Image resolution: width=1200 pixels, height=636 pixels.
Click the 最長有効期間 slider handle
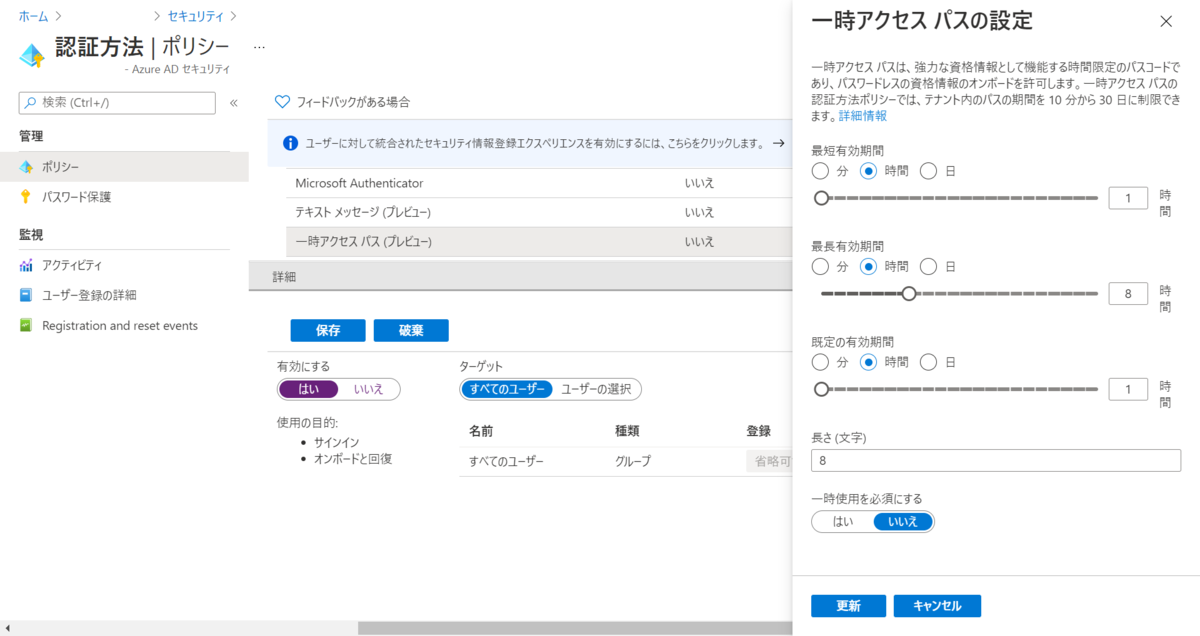tap(909, 293)
